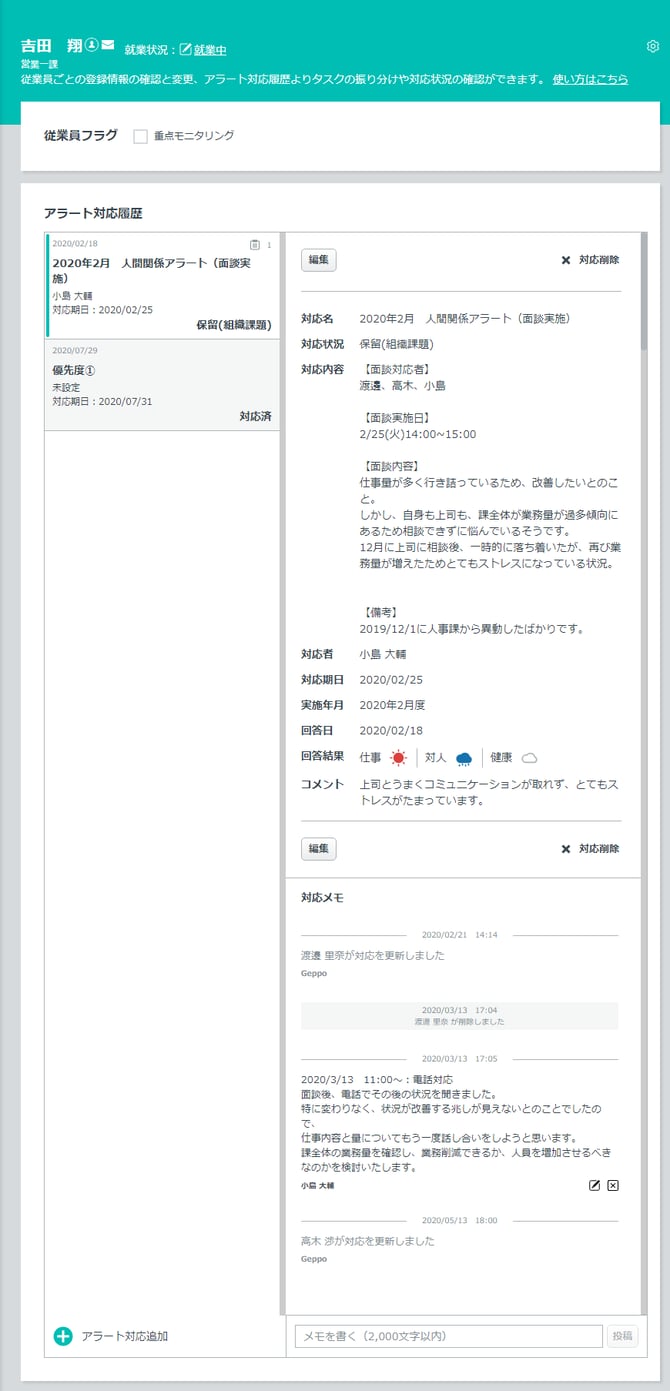Viewport: 670px width, 1391px height.
Task: Click the 対応状況 value 保留(組織課題) in details
Action: [x=396, y=344]
